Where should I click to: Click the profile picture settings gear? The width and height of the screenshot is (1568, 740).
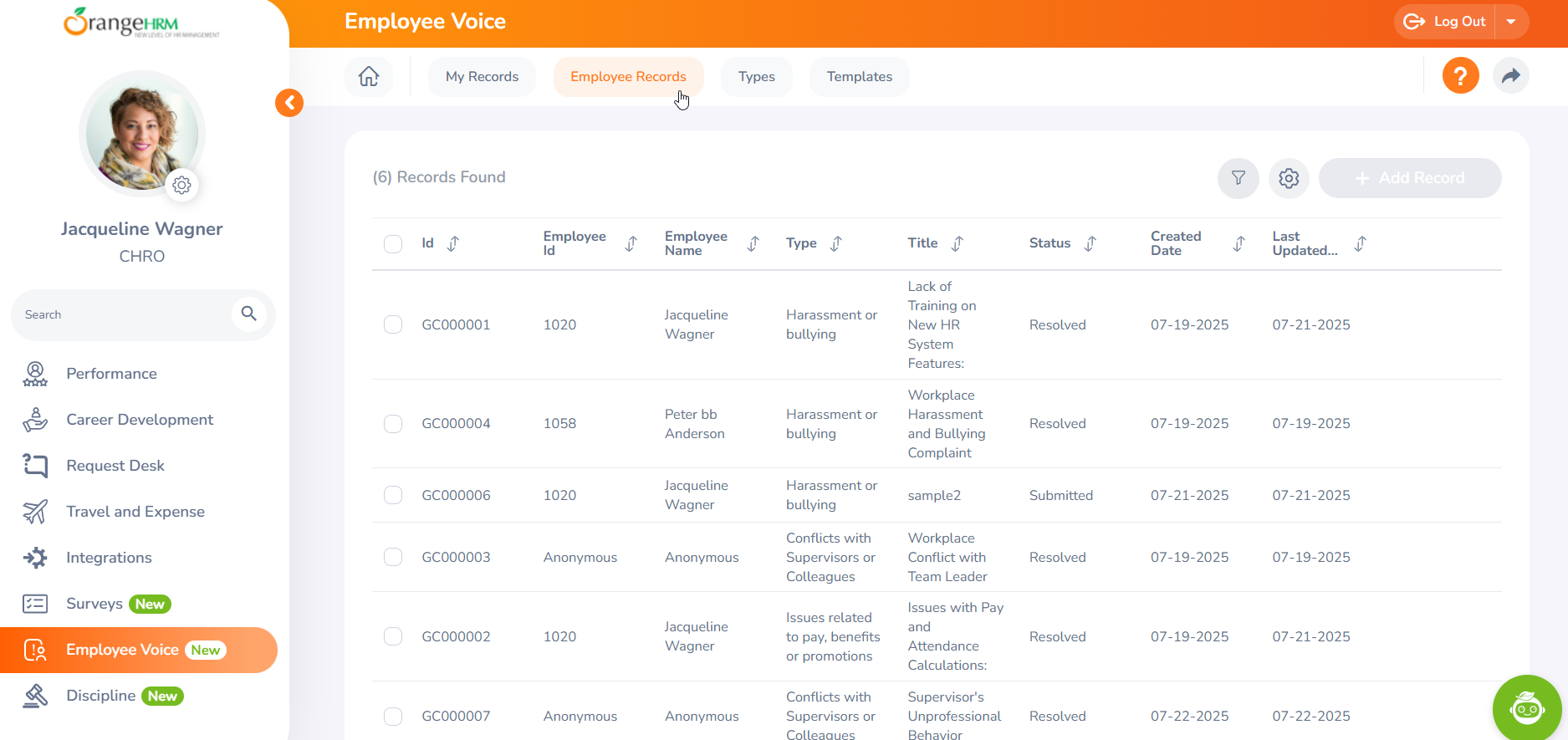pyautogui.click(x=181, y=185)
